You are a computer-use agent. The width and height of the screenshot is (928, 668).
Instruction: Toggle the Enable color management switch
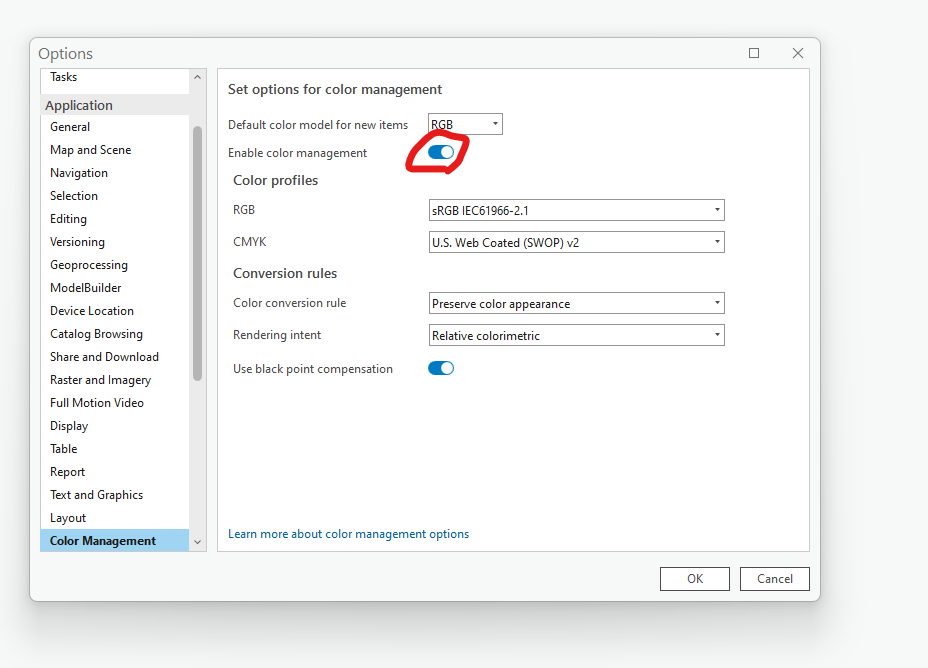pos(441,152)
